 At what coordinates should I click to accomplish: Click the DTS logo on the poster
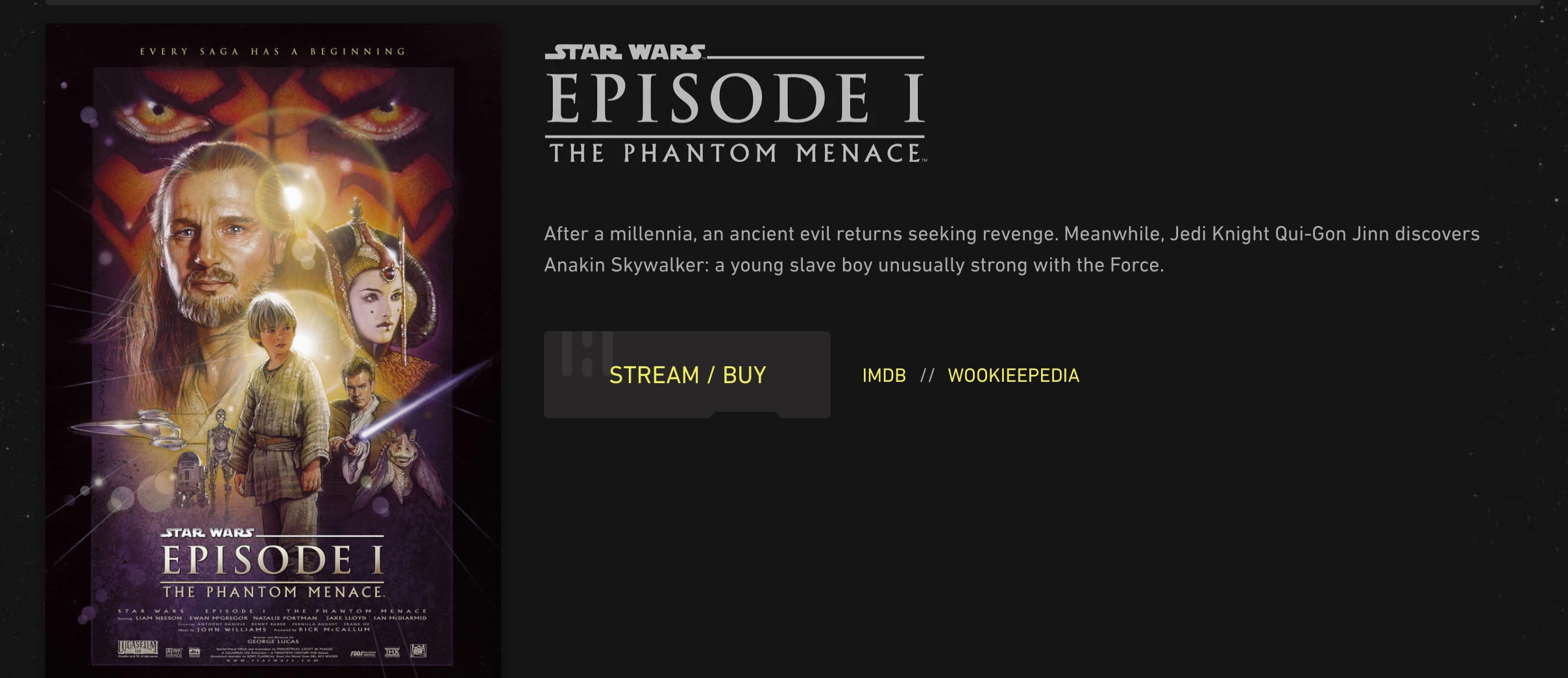click(x=195, y=653)
